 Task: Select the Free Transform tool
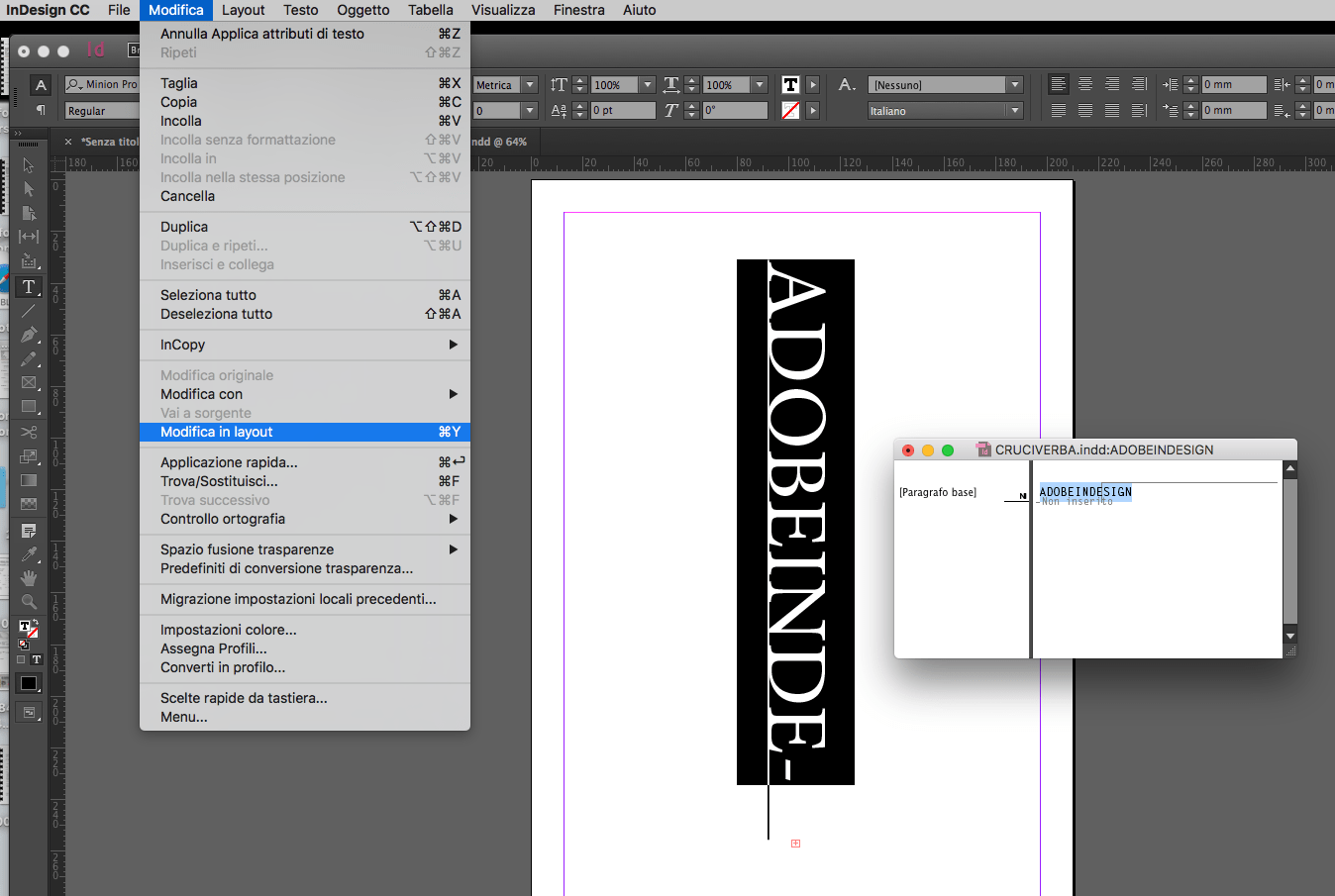coord(29,456)
